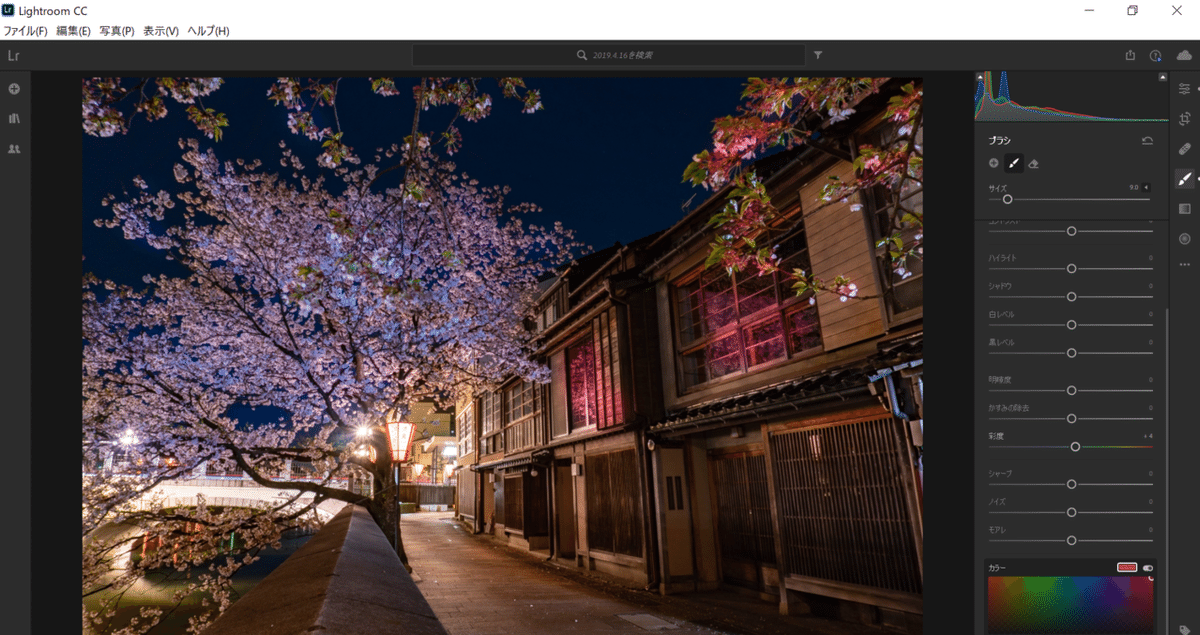Open the keyword tag panel icon

1185,629
